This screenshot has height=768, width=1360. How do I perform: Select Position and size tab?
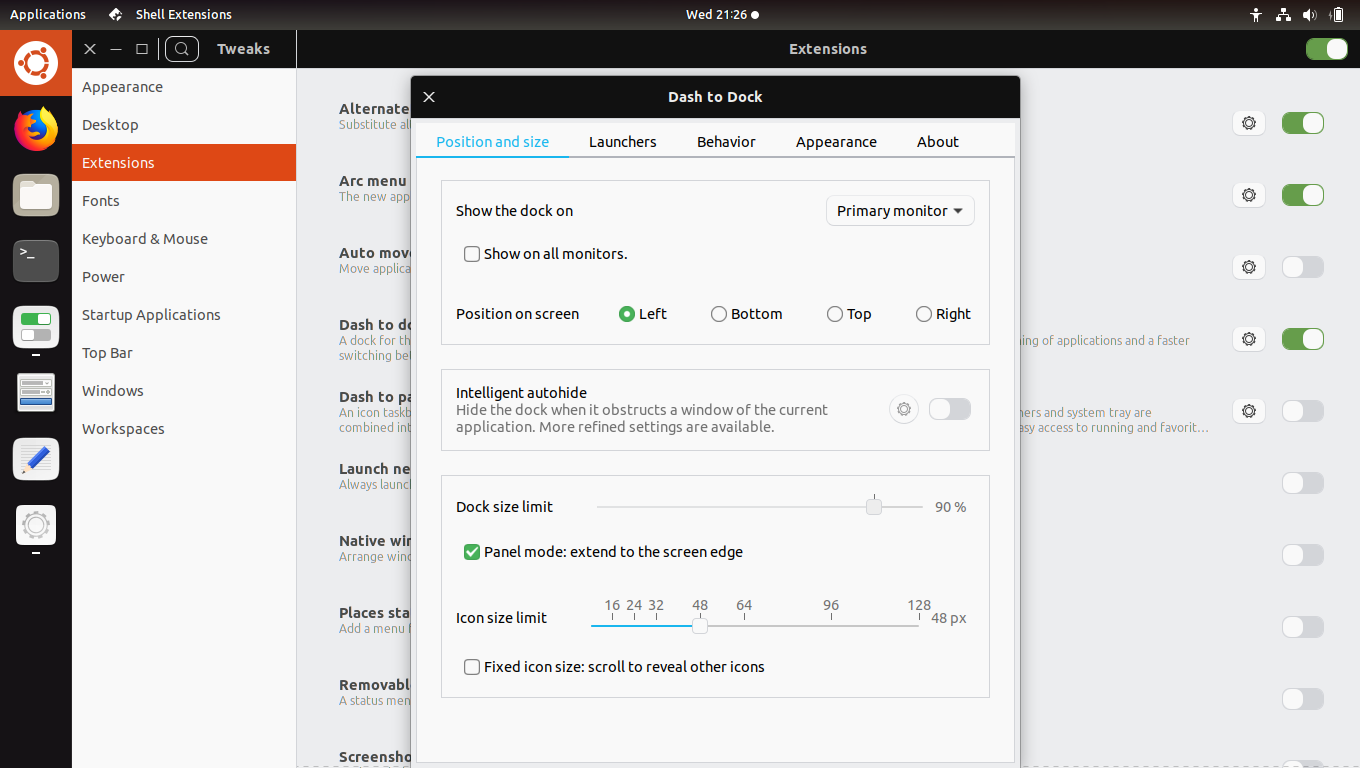pyautogui.click(x=493, y=142)
